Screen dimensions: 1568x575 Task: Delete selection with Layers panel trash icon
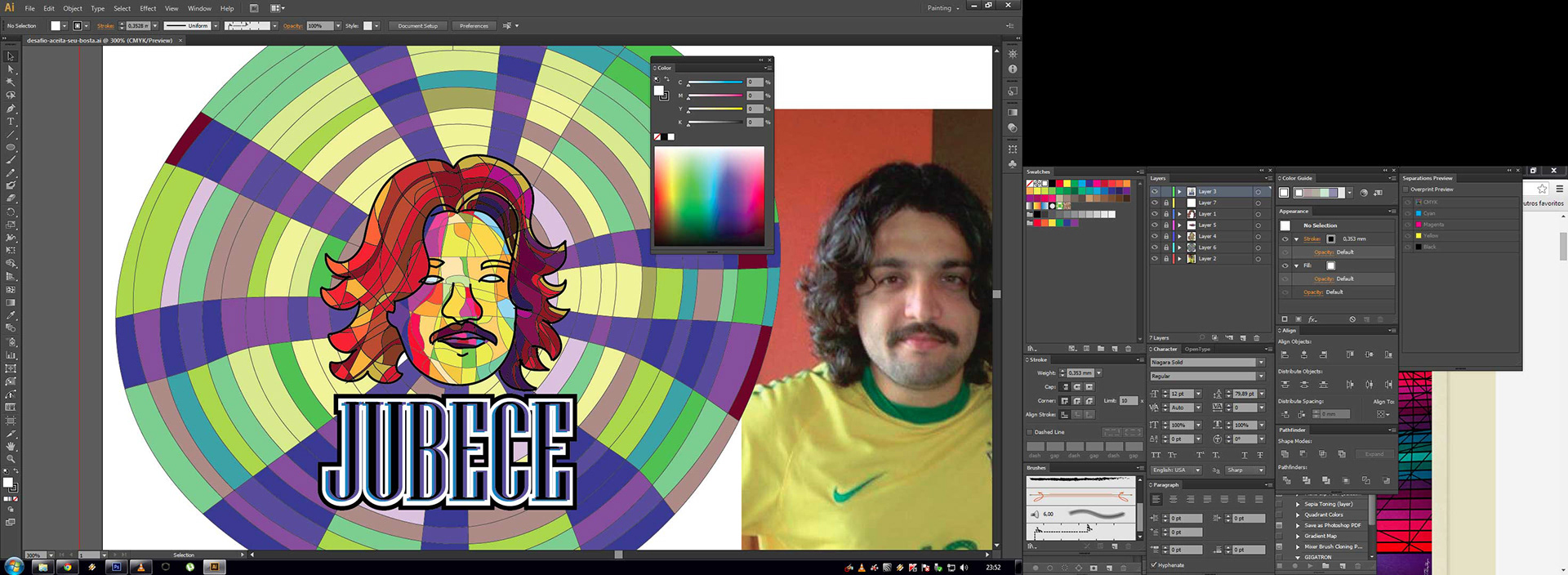[x=1257, y=337]
